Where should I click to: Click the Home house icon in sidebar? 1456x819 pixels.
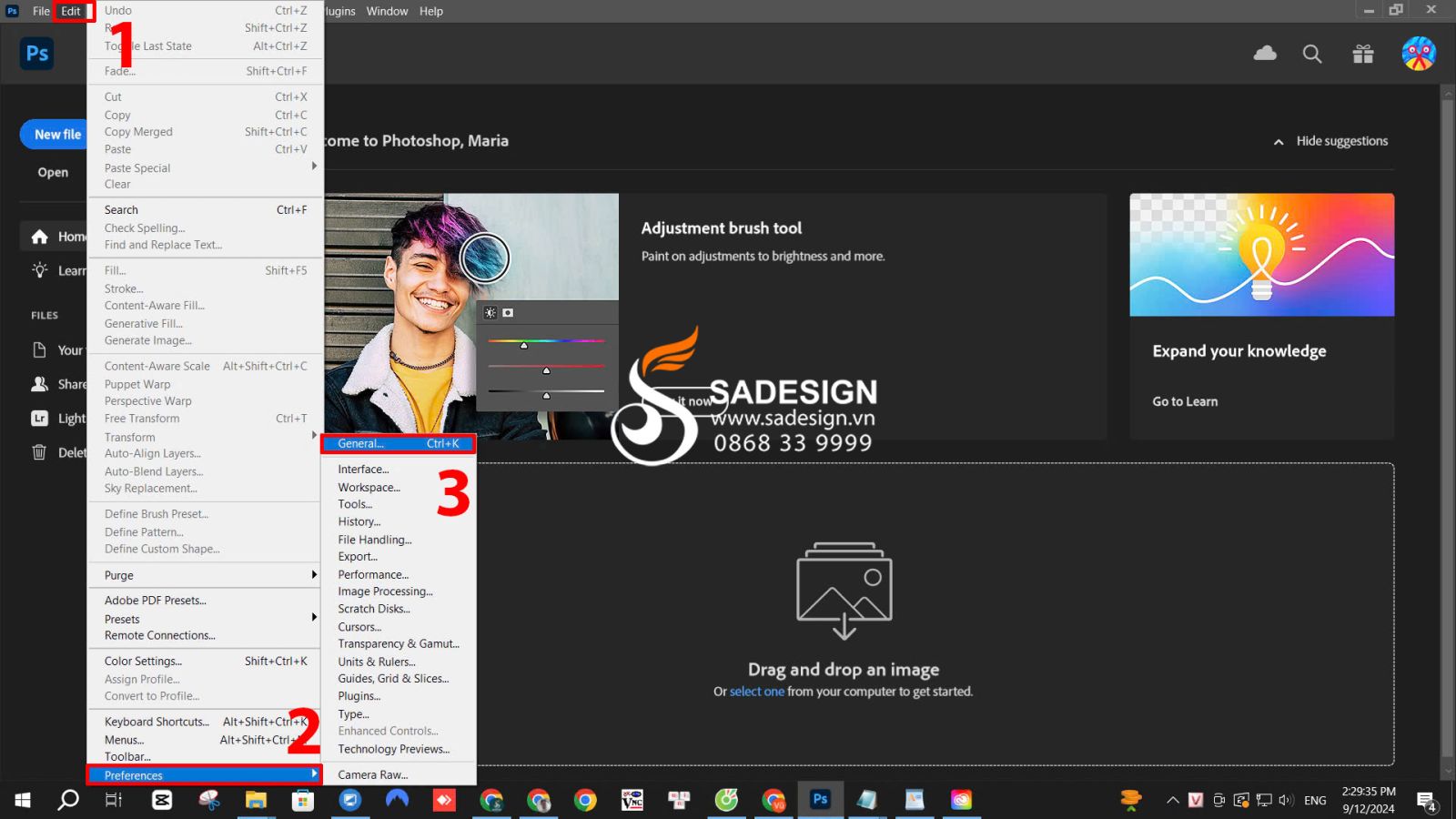tap(39, 237)
